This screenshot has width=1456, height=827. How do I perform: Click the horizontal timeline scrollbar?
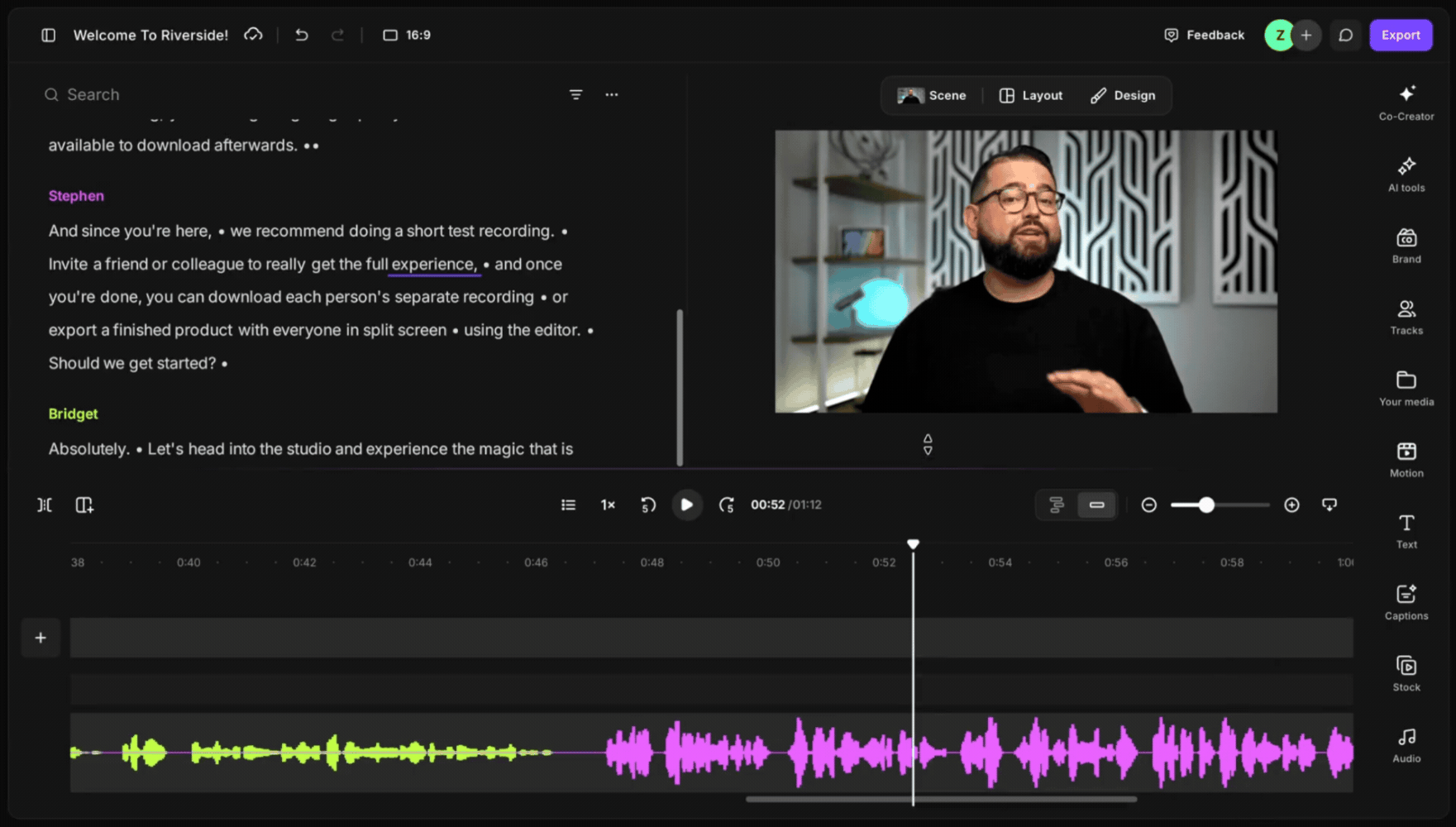pos(941,799)
